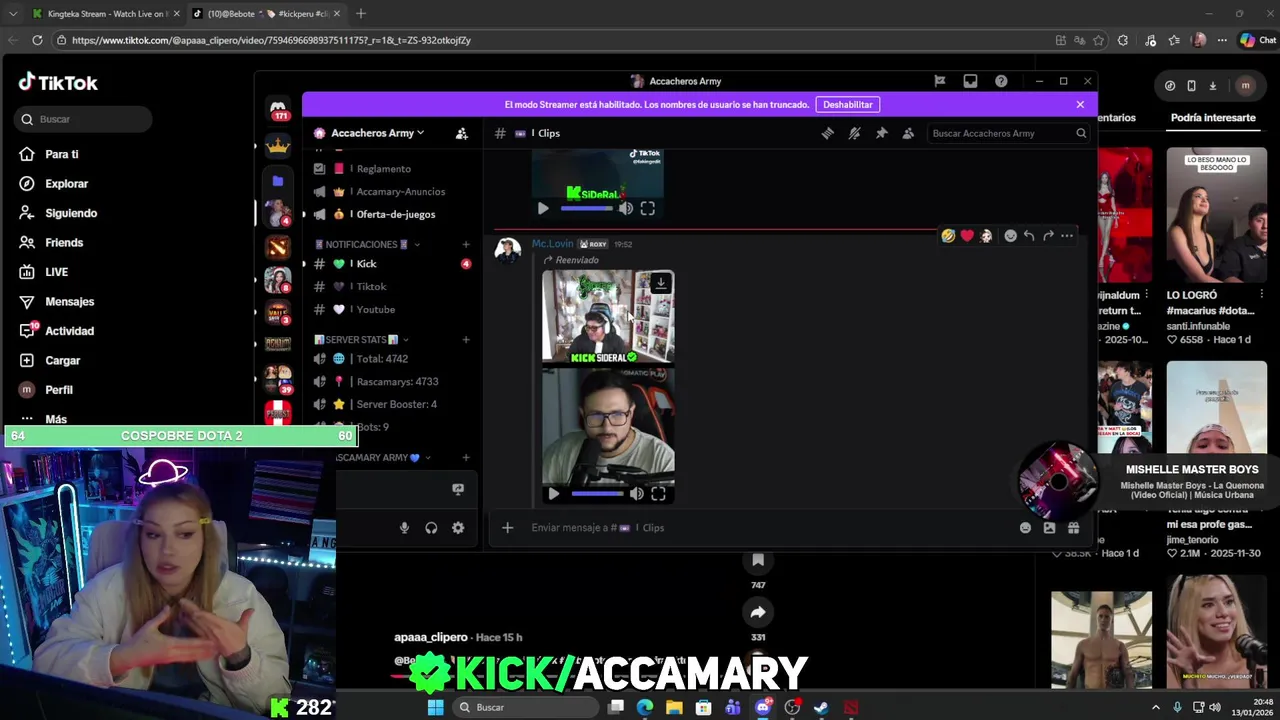The width and height of the screenshot is (1280, 720).
Task: Click TikTok Buscar search field
Action: pyautogui.click(x=84, y=119)
